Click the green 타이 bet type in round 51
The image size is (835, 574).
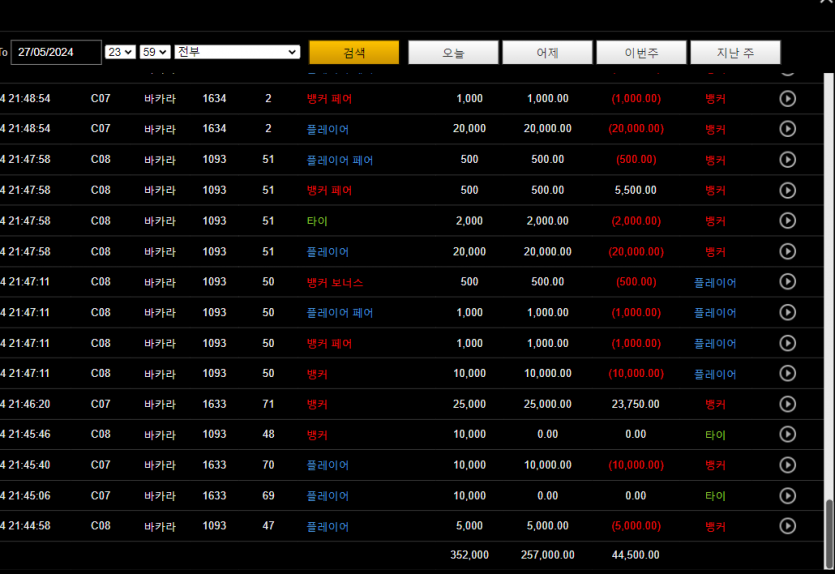[x=317, y=221]
